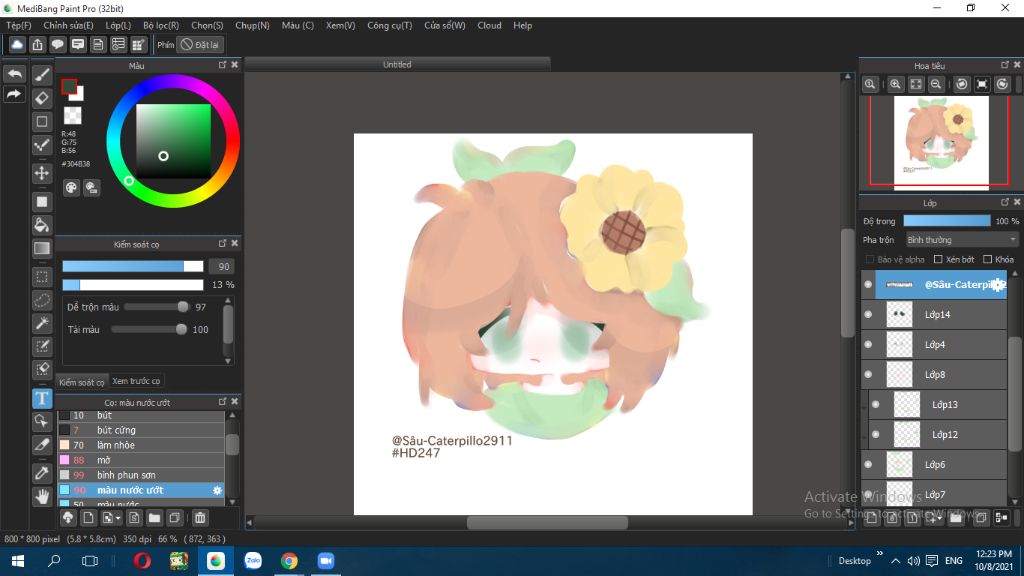Click the Undo arrow
The height and width of the screenshot is (576, 1024).
tap(14, 73)
